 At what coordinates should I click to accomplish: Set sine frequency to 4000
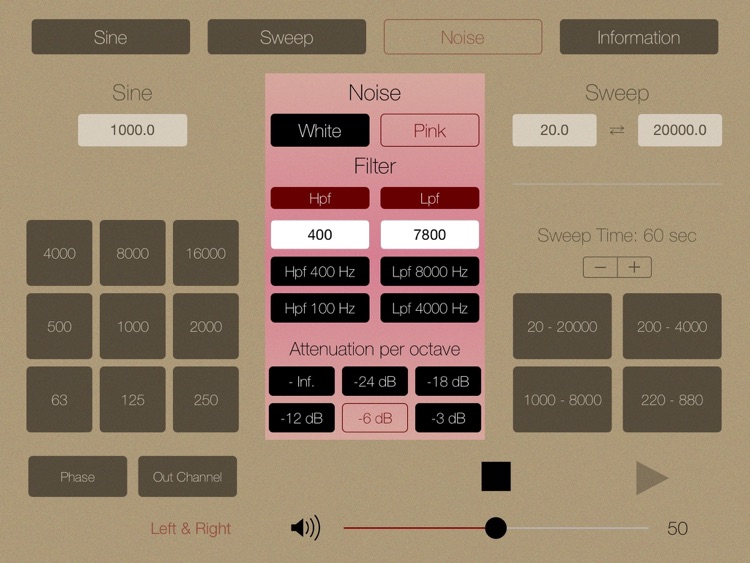tap(59, 253)
